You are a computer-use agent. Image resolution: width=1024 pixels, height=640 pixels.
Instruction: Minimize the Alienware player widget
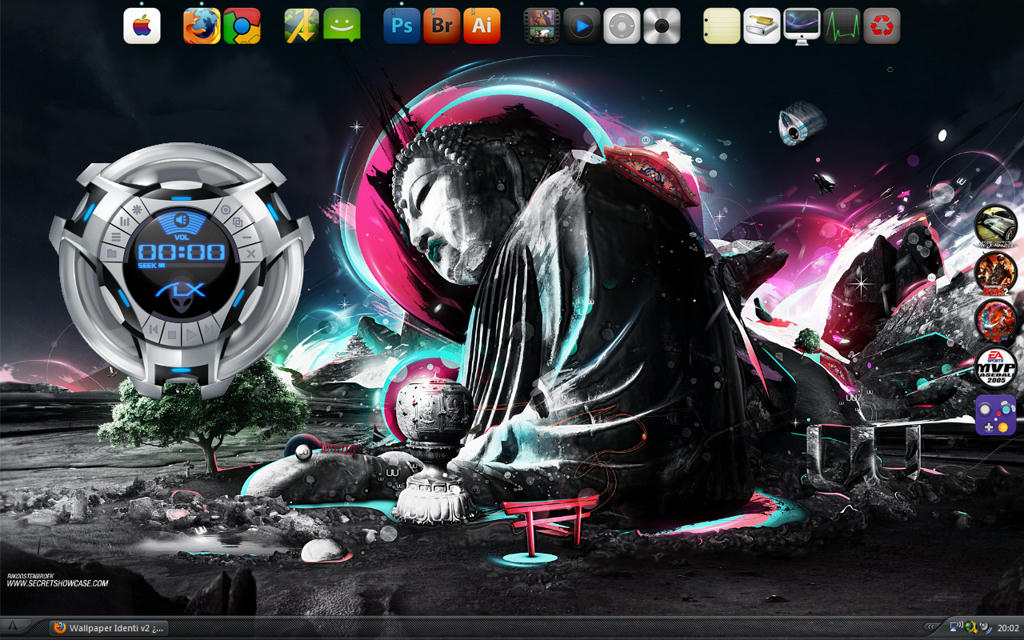[x=247, y=237]
